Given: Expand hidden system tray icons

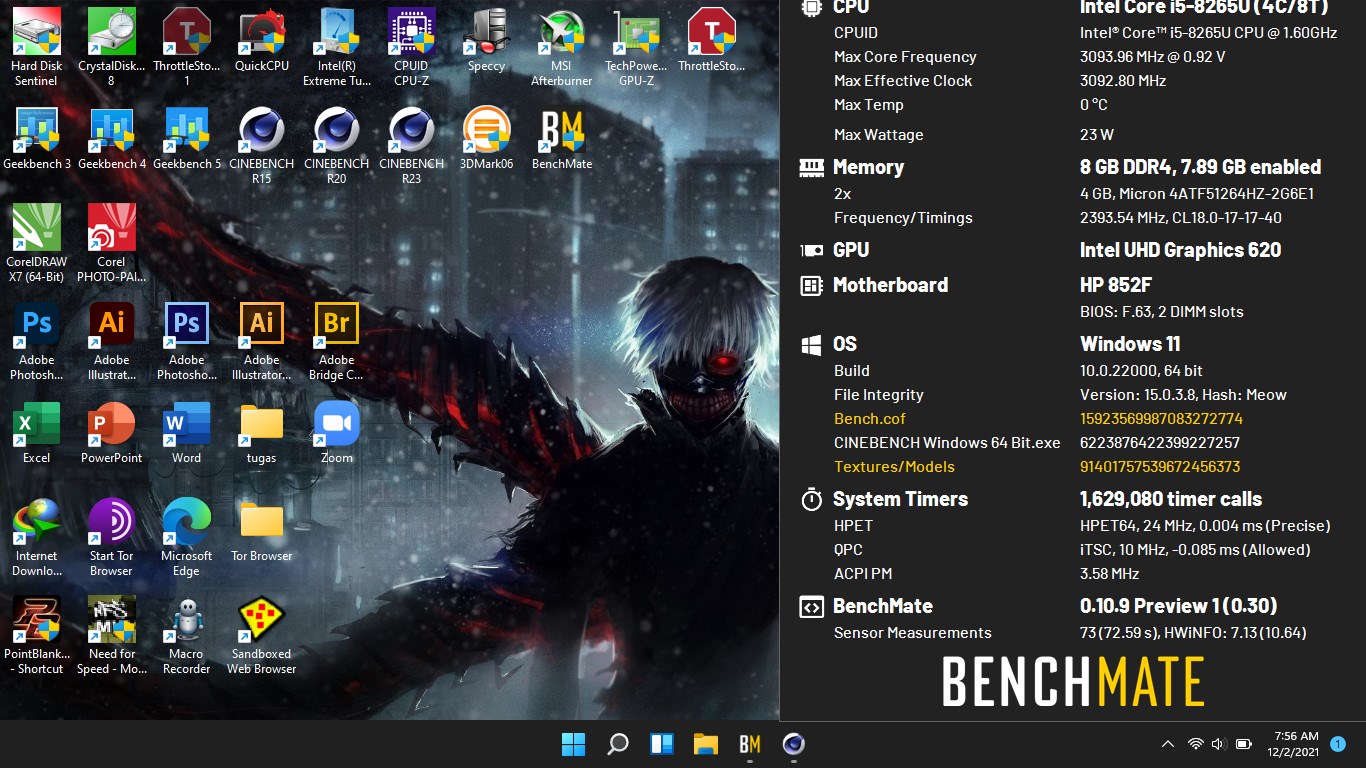Looking at the screenshot, I should click(x=1167, y=744).
